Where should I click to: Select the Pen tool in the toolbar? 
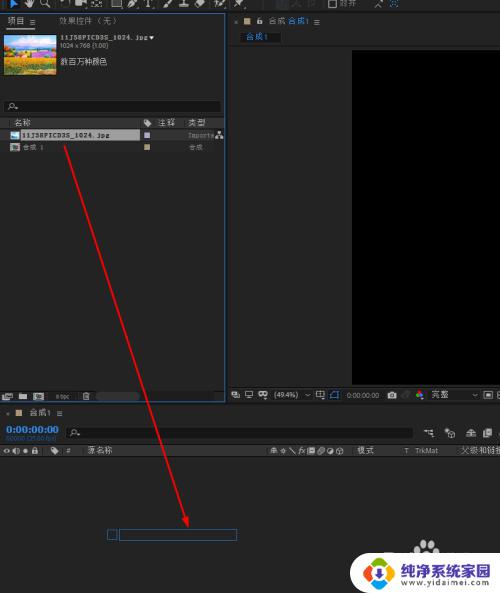point(132,4)
